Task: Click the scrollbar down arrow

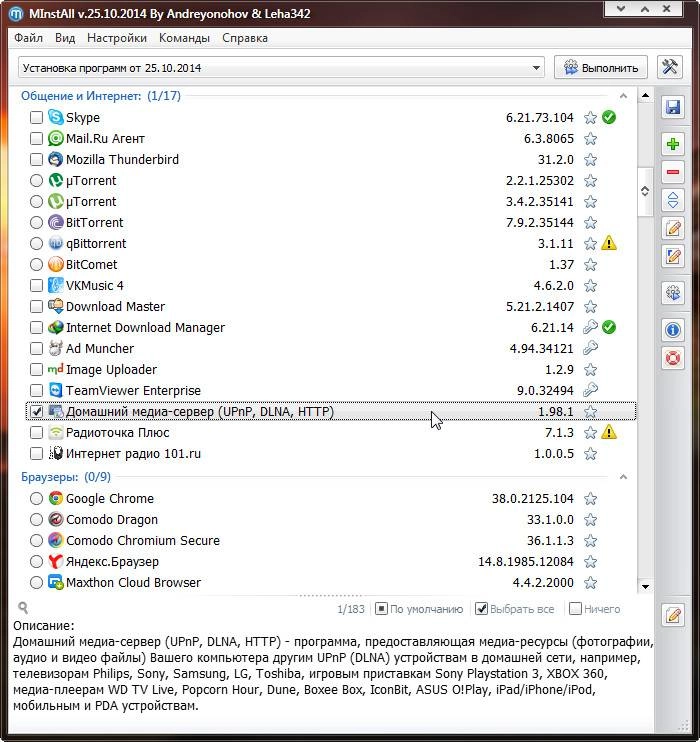Action: click(645, 587)
